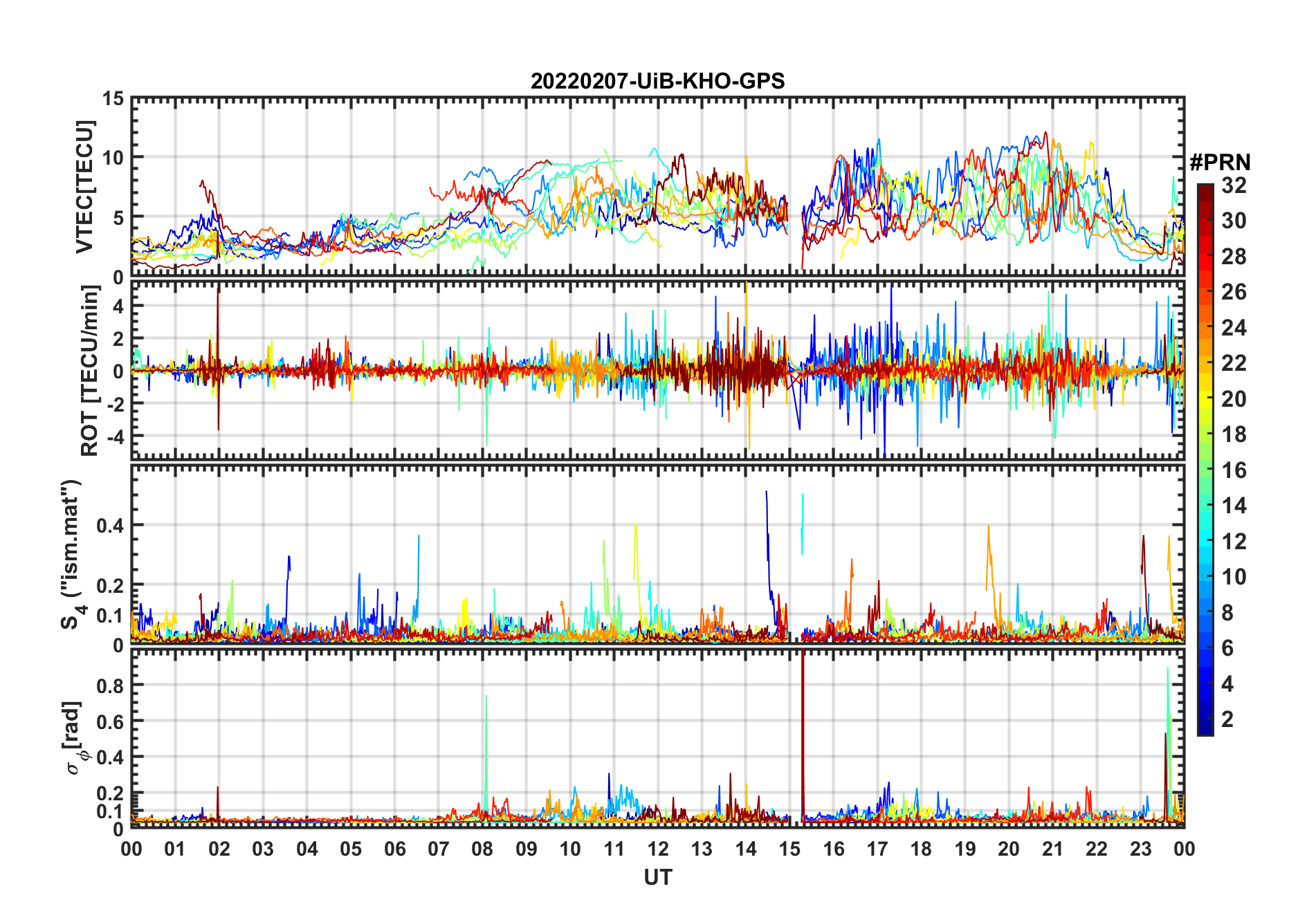Screen dimensions: 1316x920
Task: Click colorbar tick label 26
Action: click(1234, 292)
